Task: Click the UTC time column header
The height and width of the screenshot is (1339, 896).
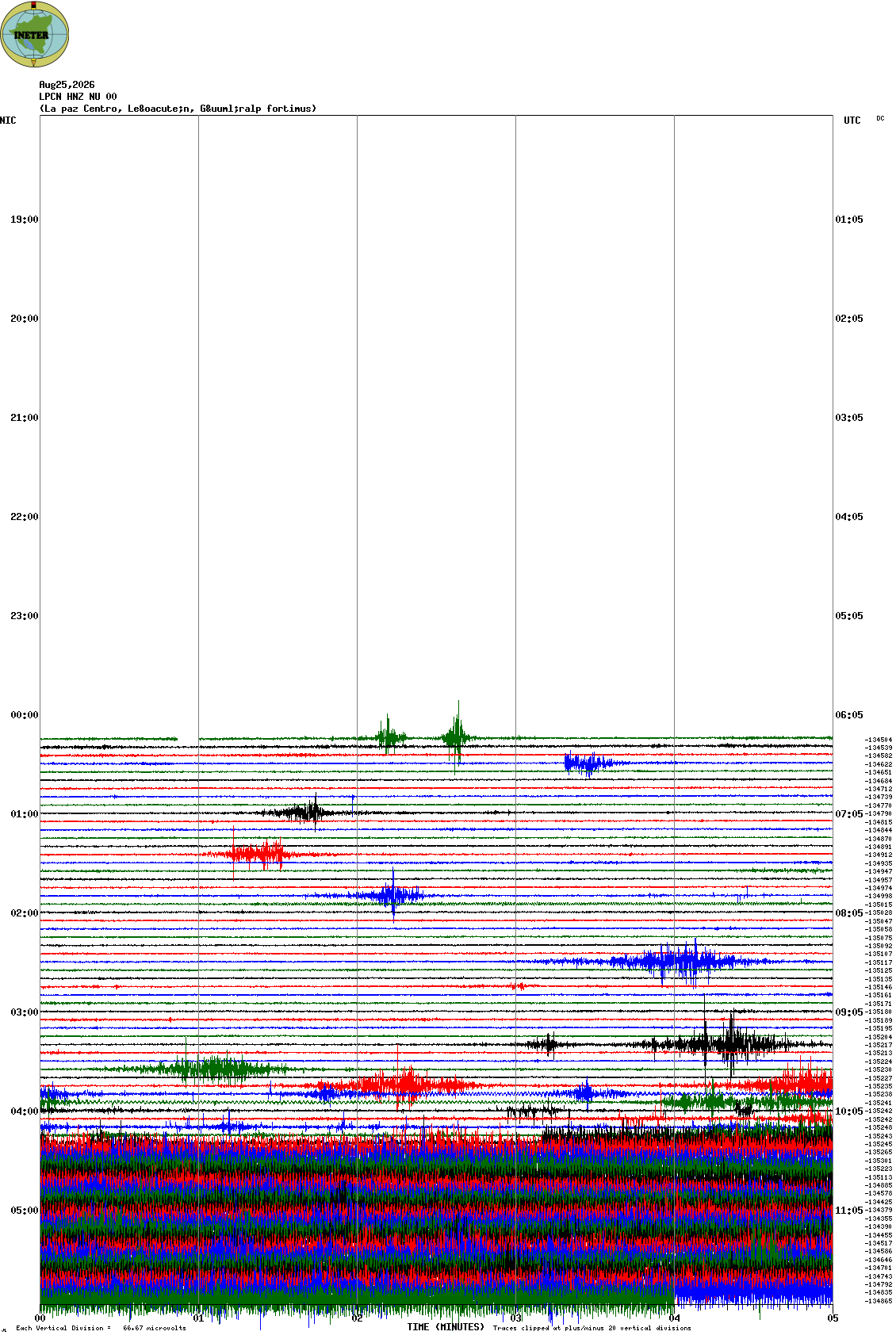Action: click(x=852, y=121)
